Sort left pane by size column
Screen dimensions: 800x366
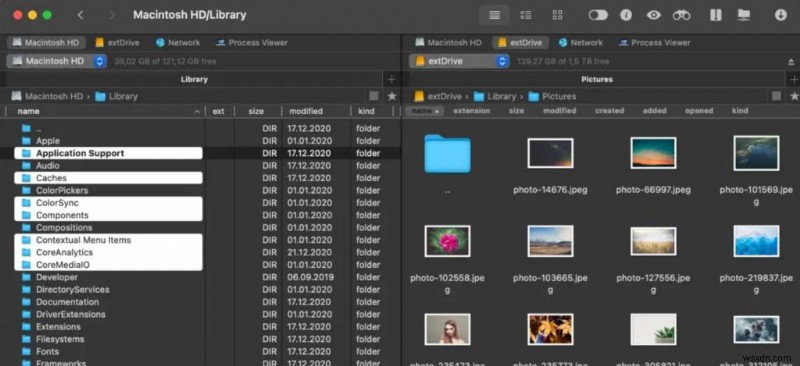tap(257, 111)
